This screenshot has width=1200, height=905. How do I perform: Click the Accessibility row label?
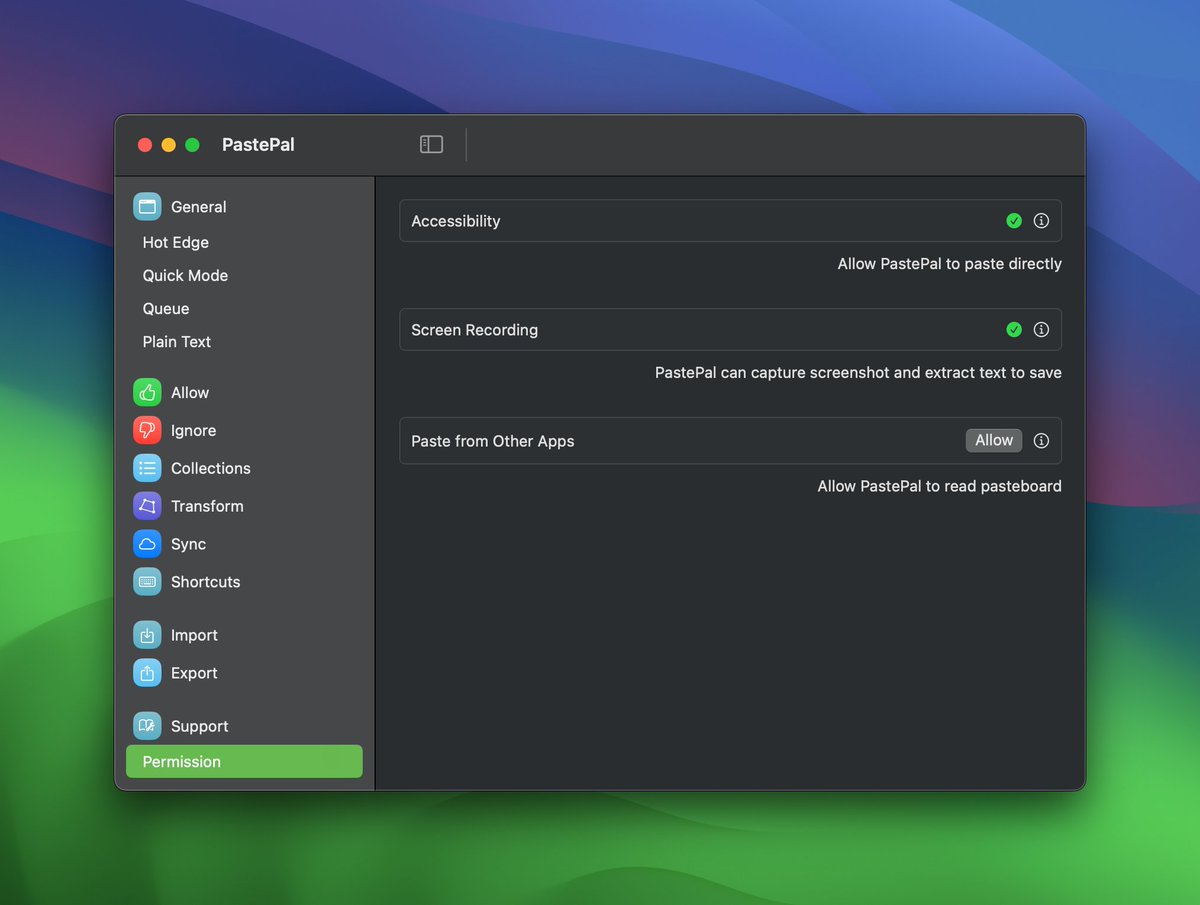click(x=456, y=221)
